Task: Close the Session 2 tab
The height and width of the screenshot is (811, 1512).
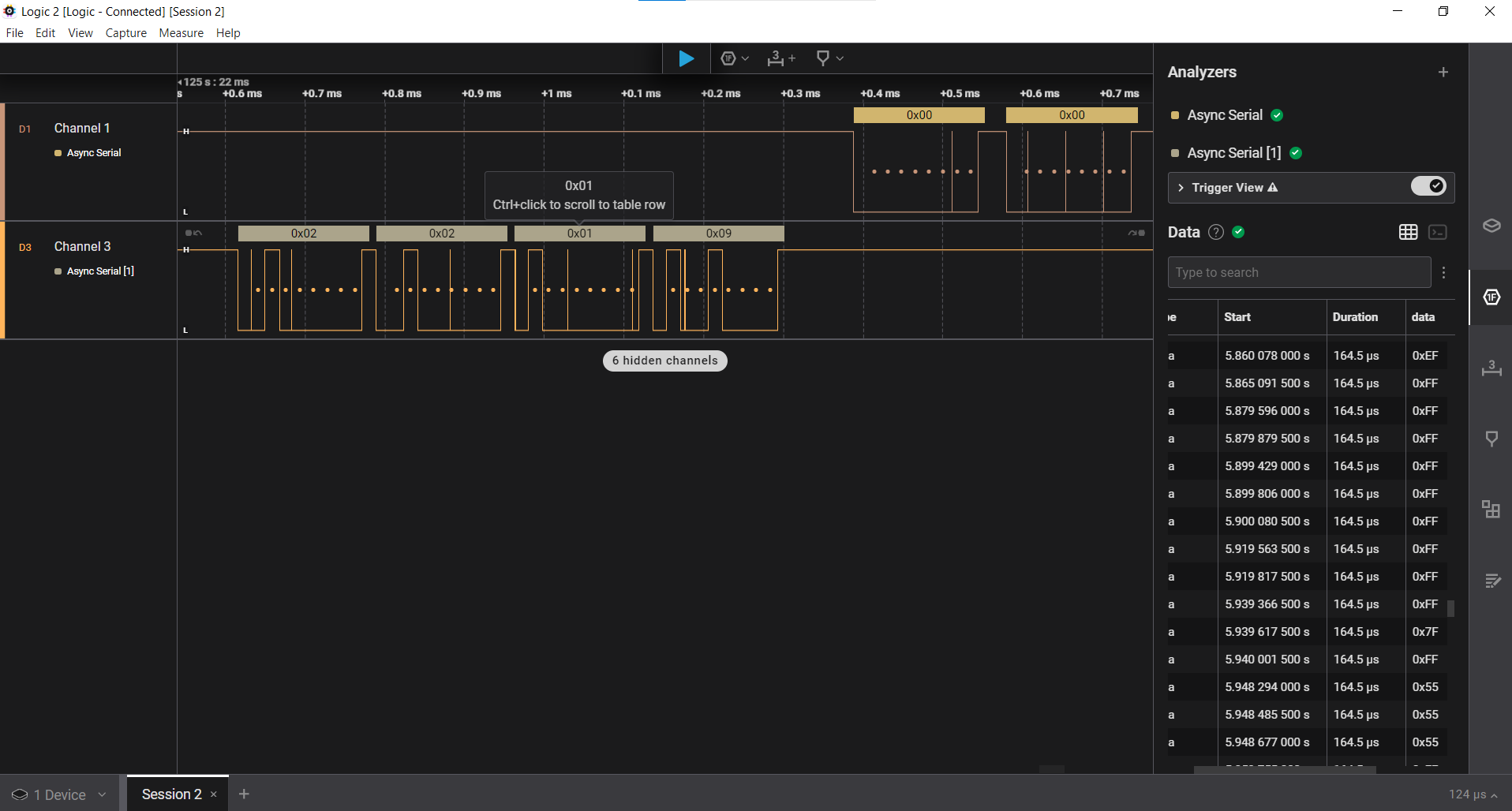Action: tap(214, 794)
